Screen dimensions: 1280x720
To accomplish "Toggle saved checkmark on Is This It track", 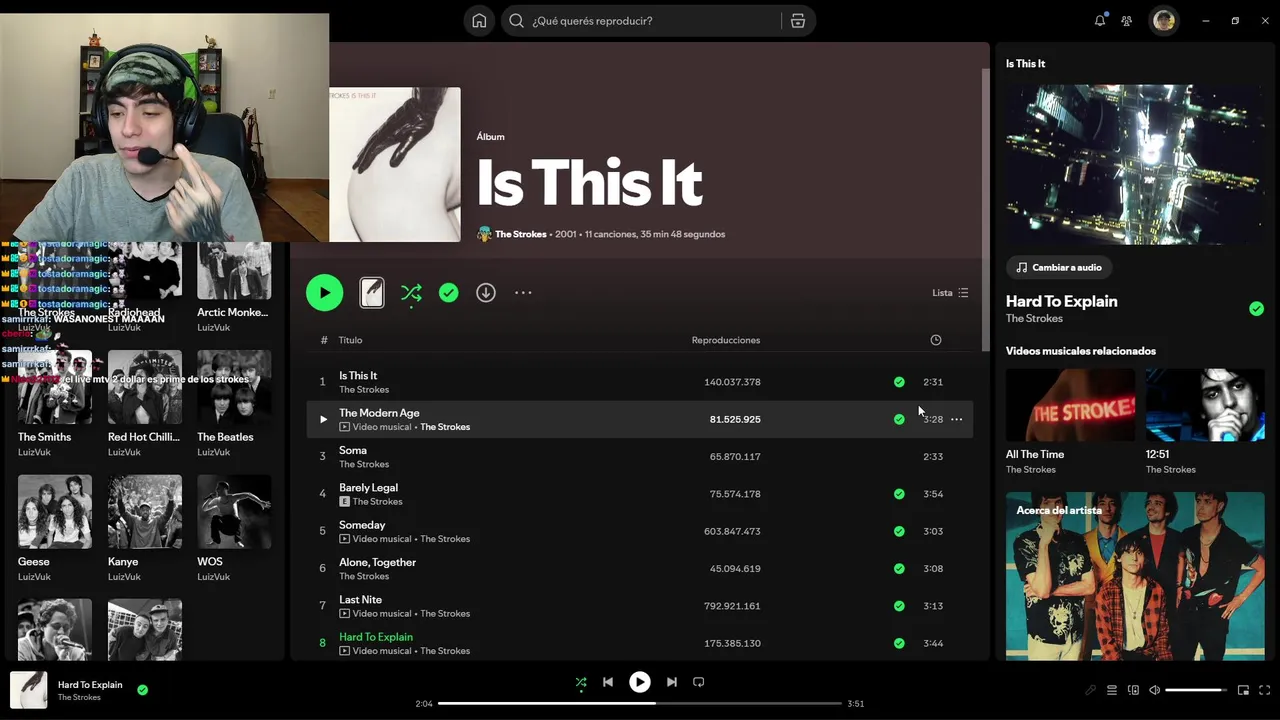I will point(899,382).
